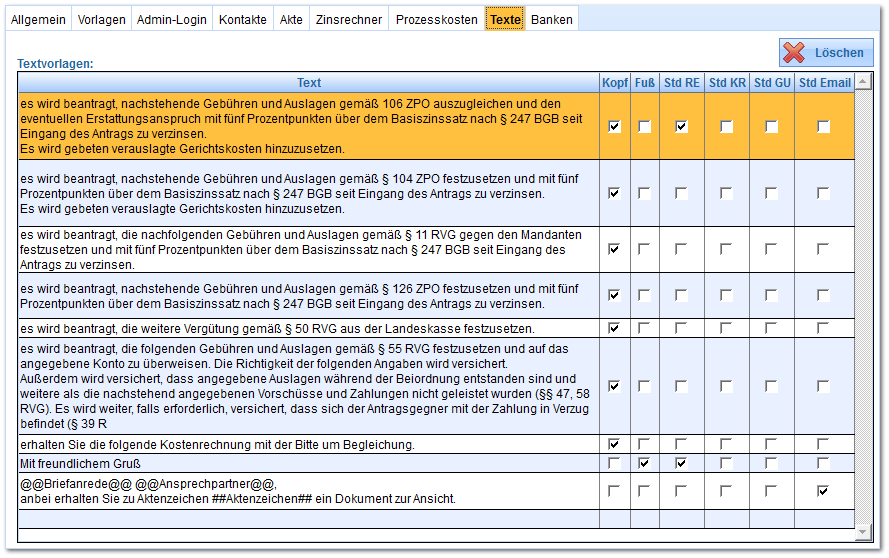The image size is (889, 558).
Task: Click the red X Löschen icon
Action: pyautogui.click(x=794, y=53)
